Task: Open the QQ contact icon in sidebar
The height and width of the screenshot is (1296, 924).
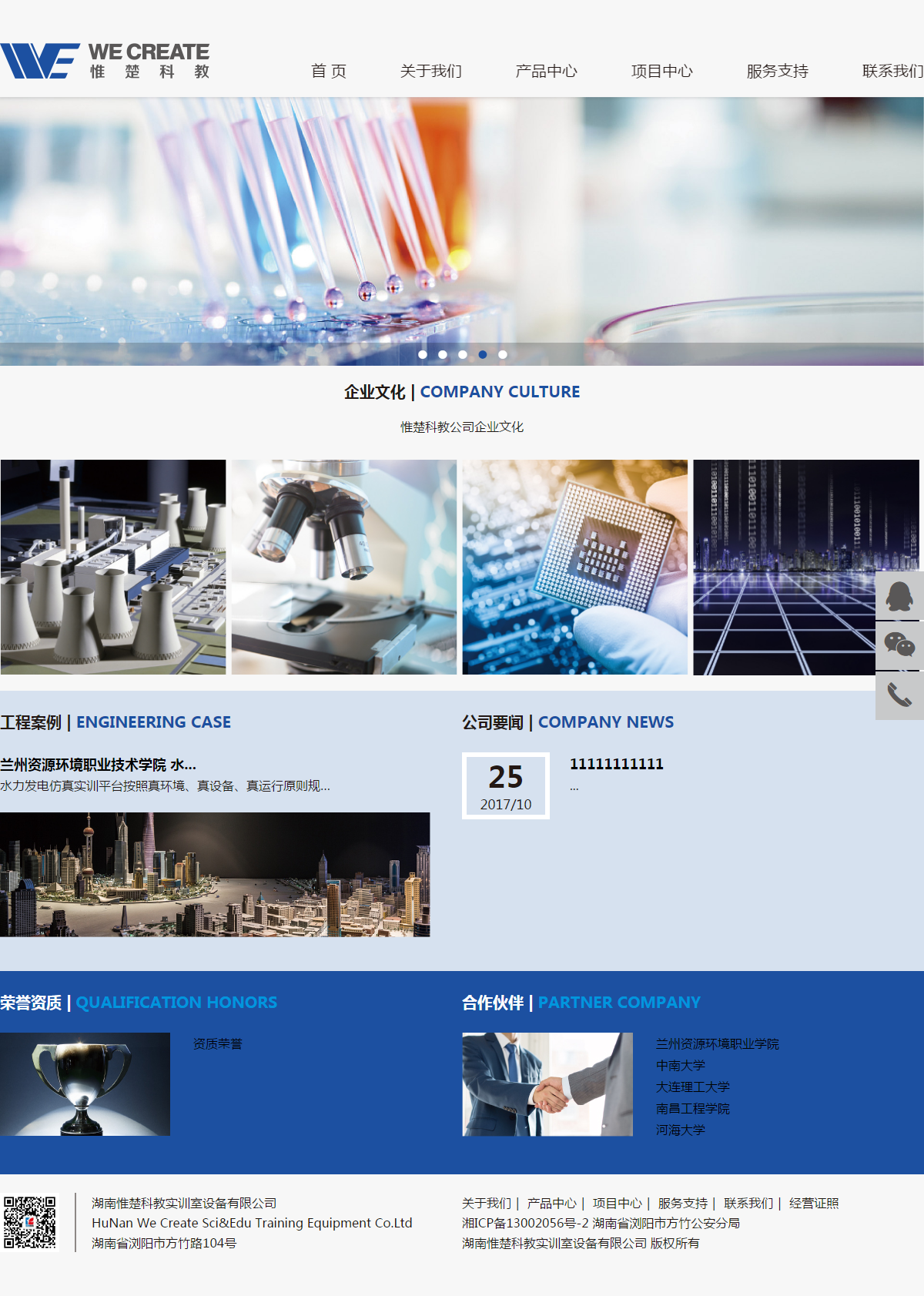Action: pyautogui.click(x=899, y=595)
